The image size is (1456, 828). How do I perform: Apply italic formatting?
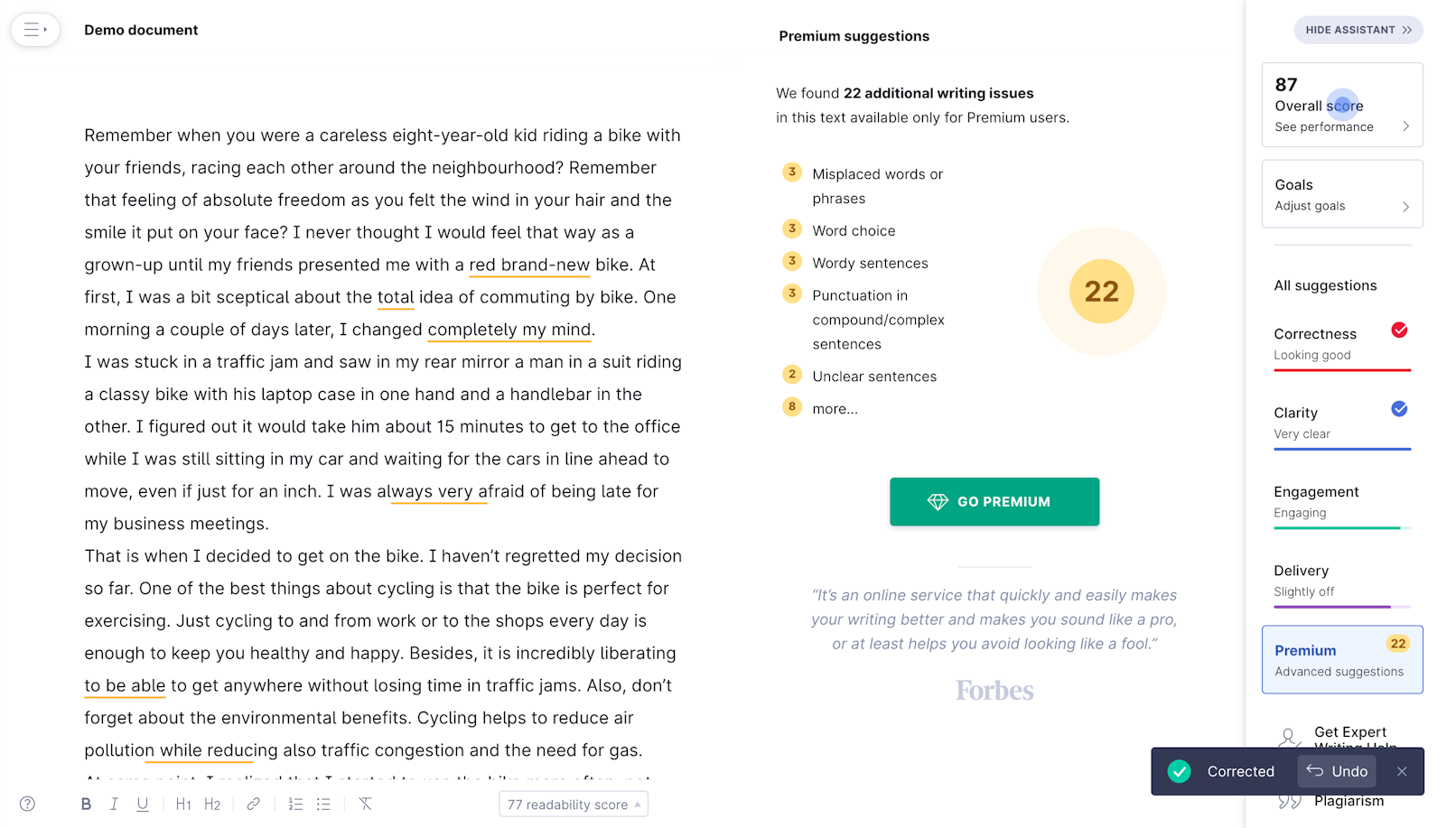(x=114, y=804)
